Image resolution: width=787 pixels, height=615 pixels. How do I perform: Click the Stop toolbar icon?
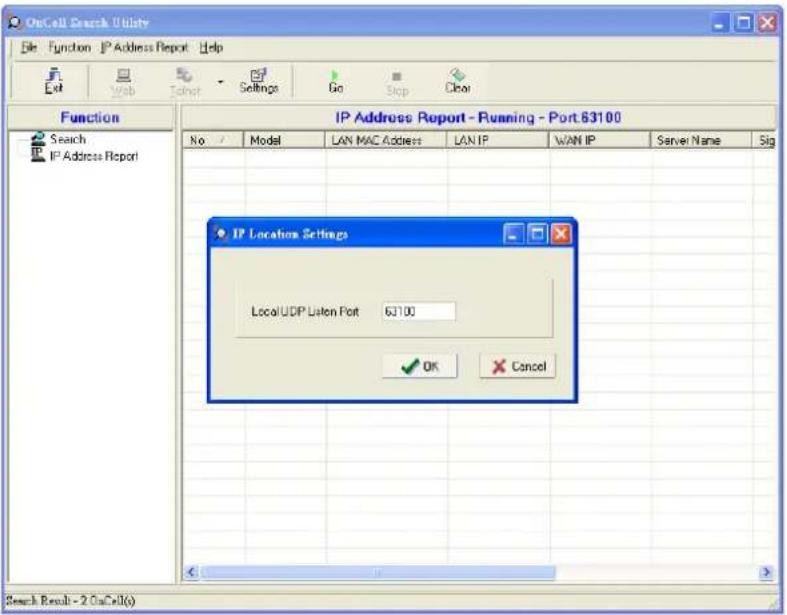point(397,83)
